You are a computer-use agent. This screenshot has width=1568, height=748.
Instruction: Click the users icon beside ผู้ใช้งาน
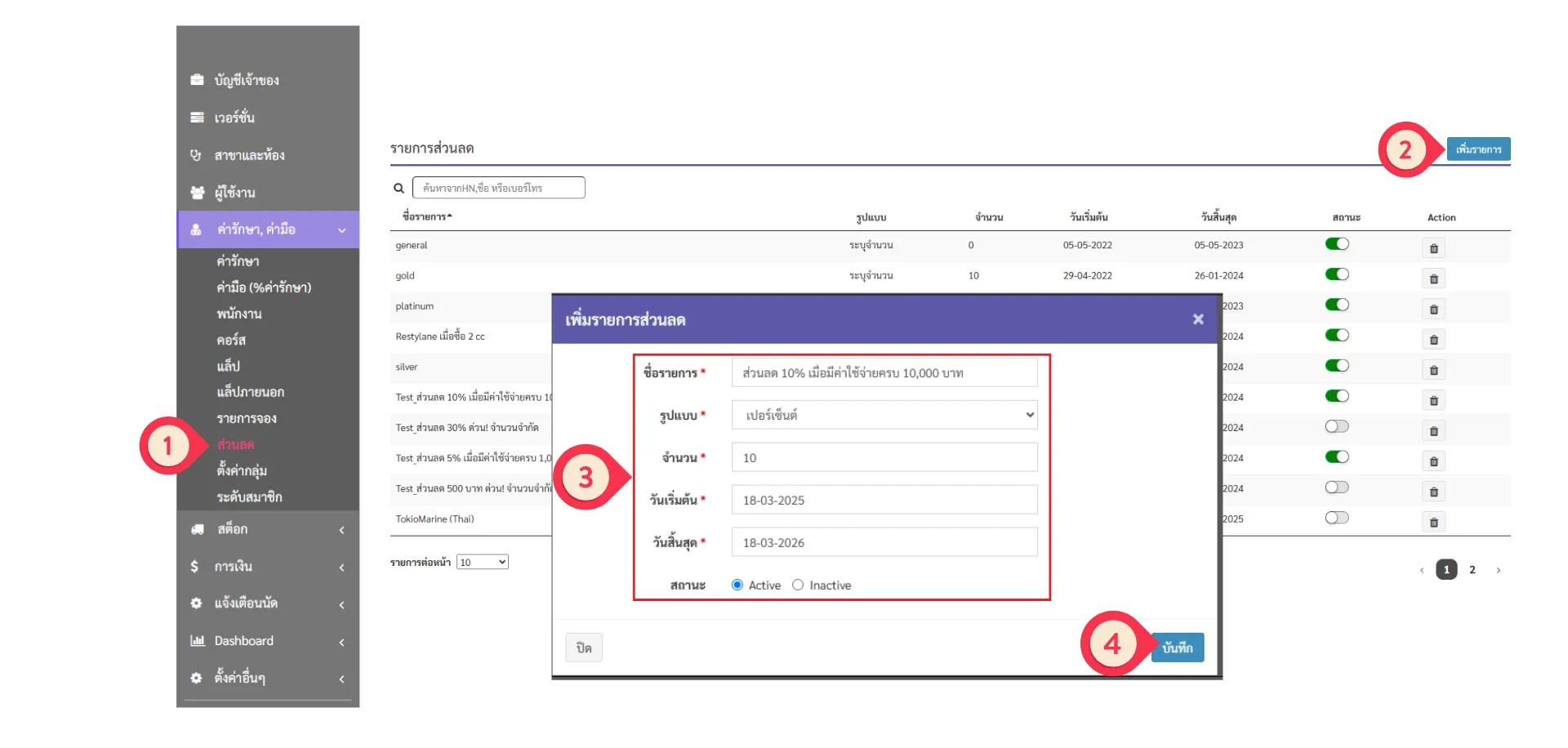197,193
